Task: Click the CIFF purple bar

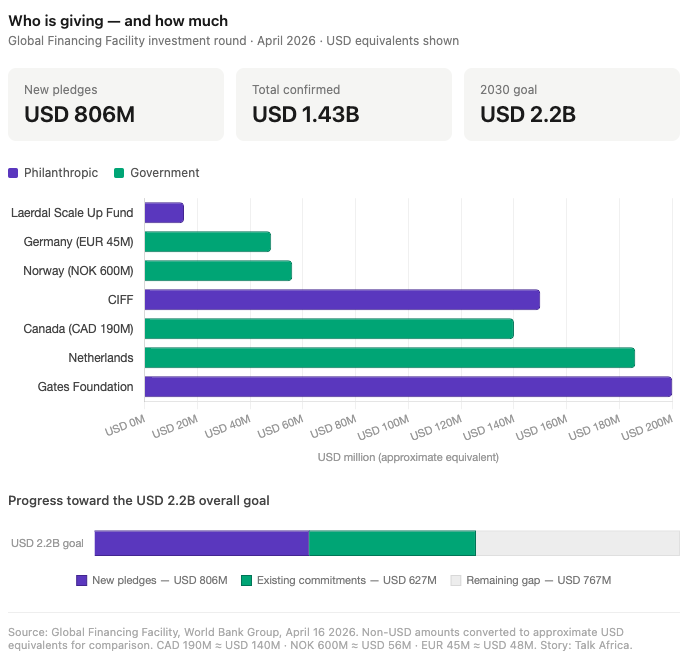Action: (x=342, y=300)
